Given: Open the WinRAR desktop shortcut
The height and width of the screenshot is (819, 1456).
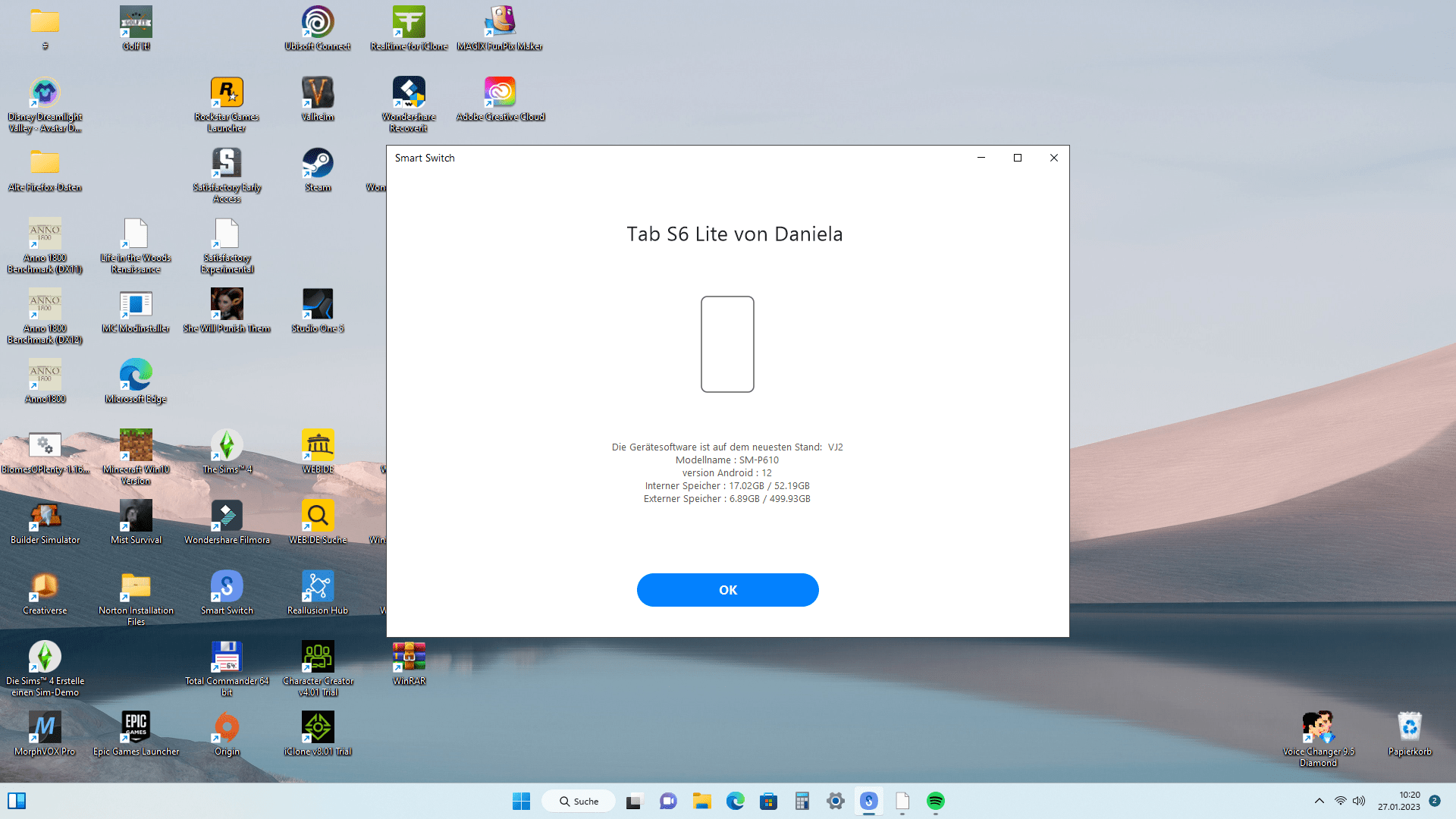Looking at the screenshot, I should (x=409, y=664).
